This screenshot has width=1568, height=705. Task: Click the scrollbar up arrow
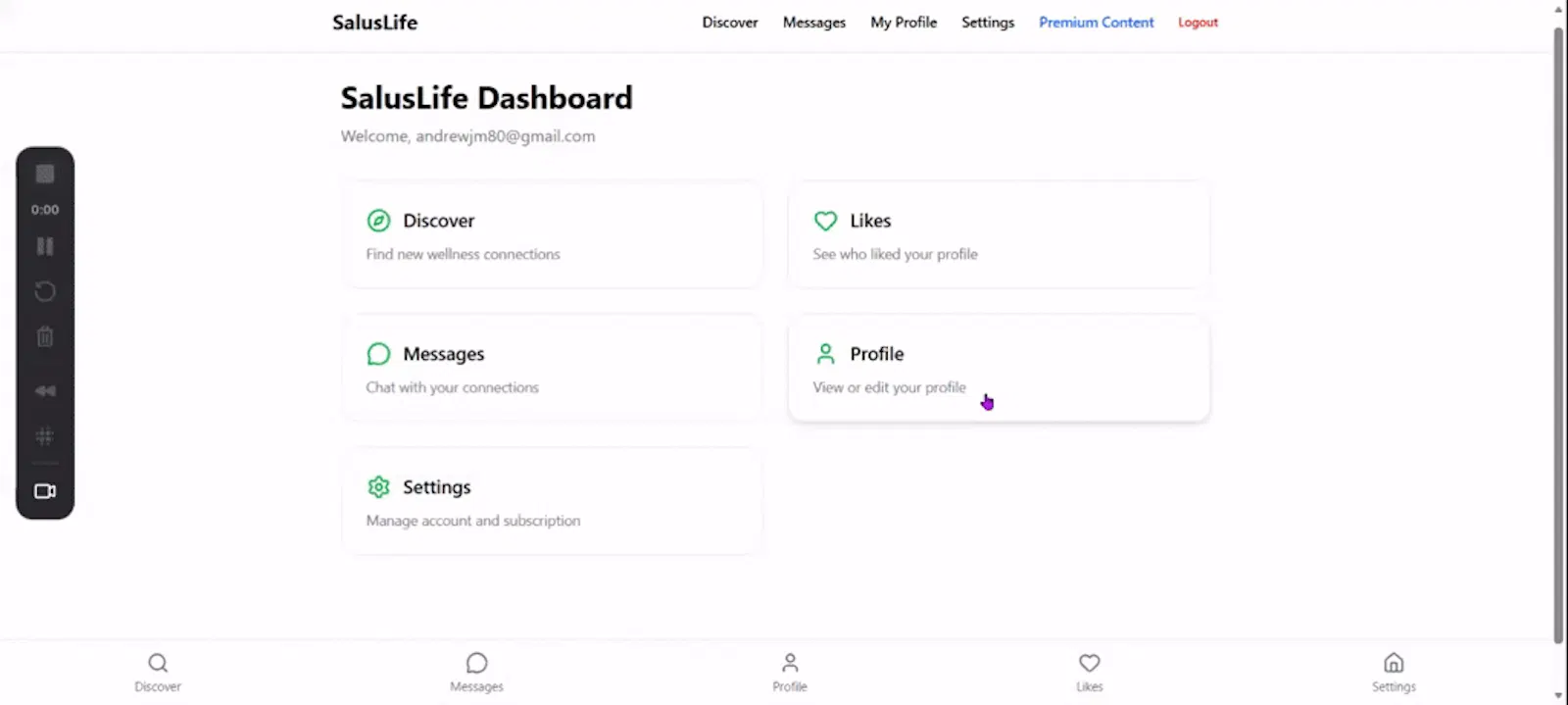coord(1558,8)
